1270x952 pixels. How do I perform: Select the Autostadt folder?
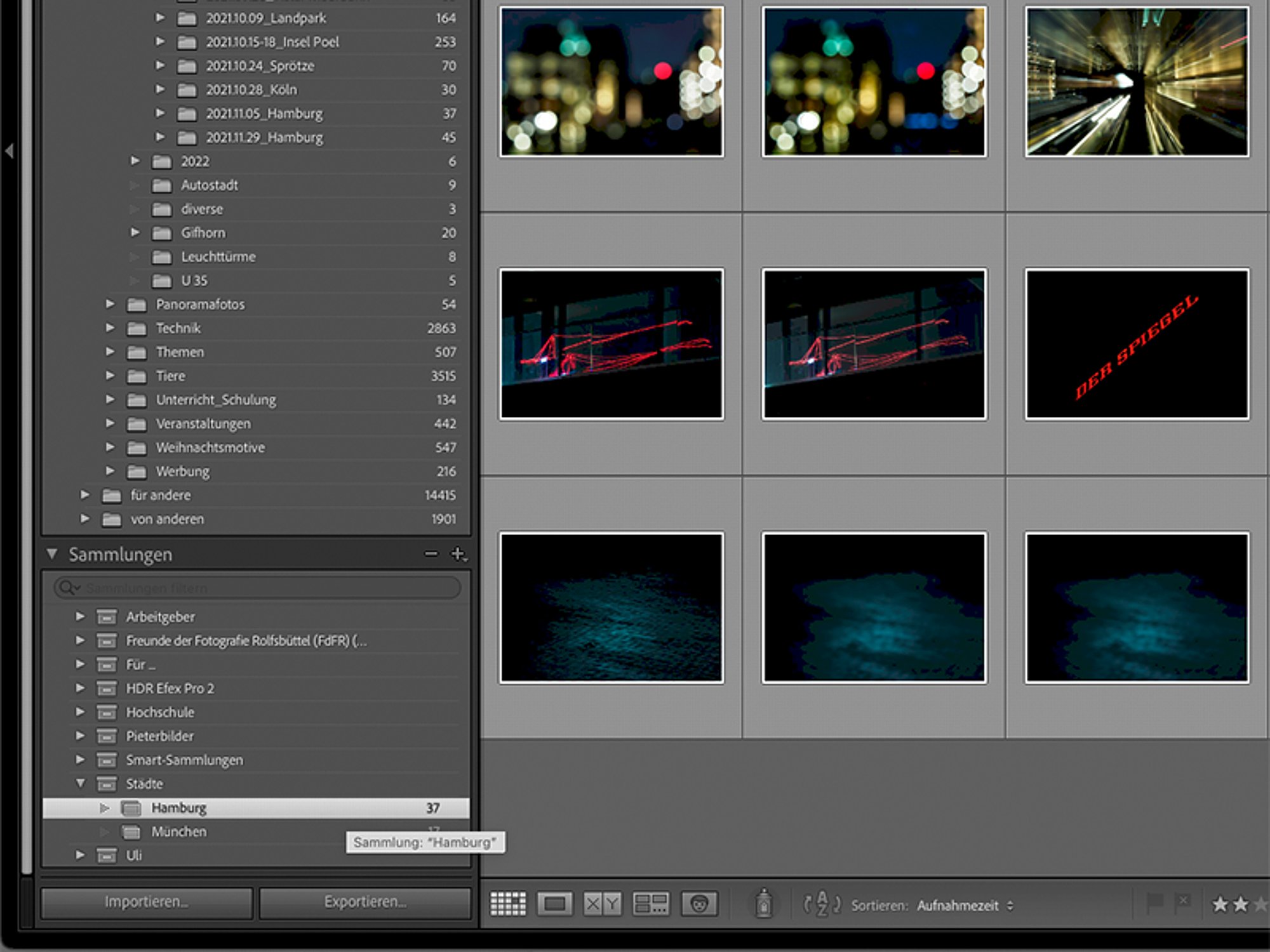pyautogui.click(x=210, y=185)
